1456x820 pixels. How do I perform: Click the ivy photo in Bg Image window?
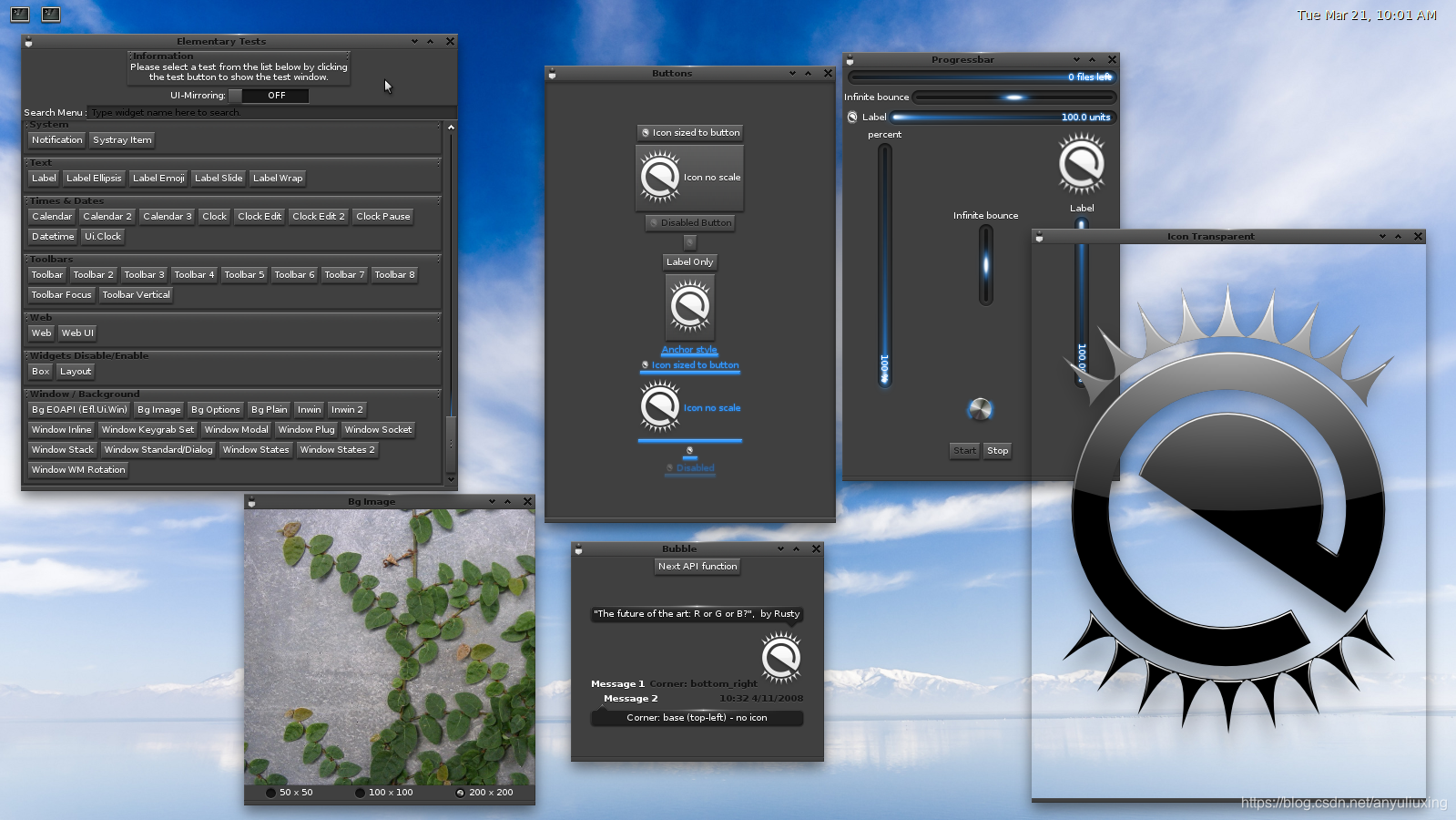pos(390,647)
